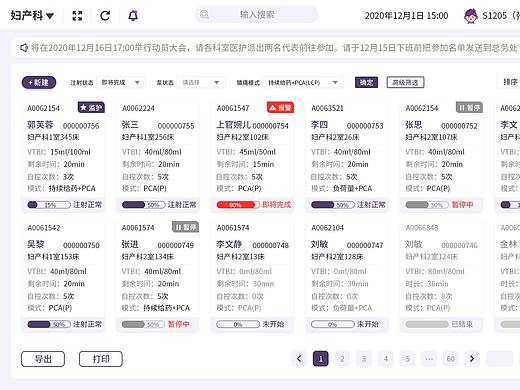Expand the pagination ellipsis
This screenshot has height=390, width=520.
tap(429, 359)
